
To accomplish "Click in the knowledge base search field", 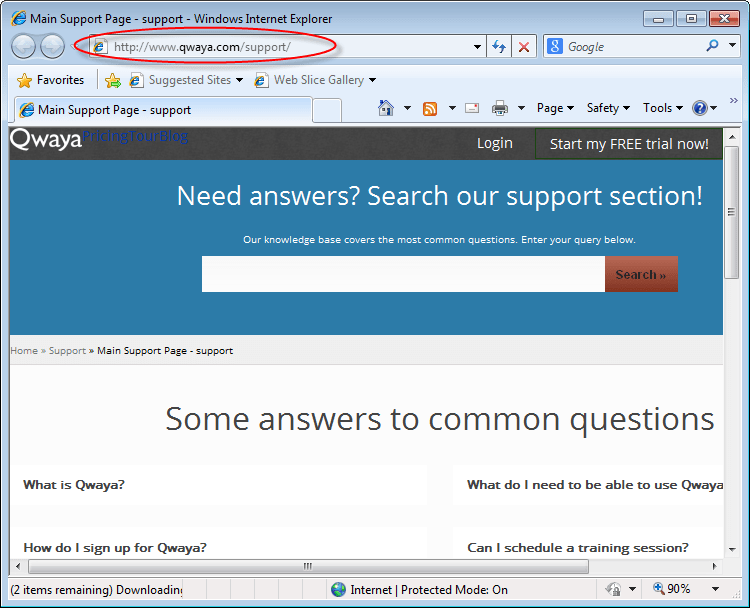I will pos(403,274).
